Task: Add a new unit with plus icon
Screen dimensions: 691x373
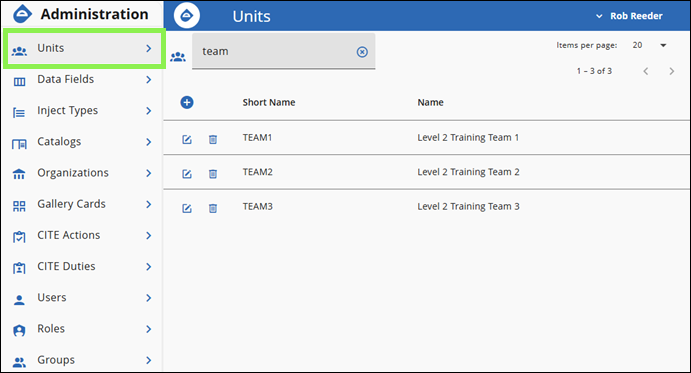Action: point(187,102)
